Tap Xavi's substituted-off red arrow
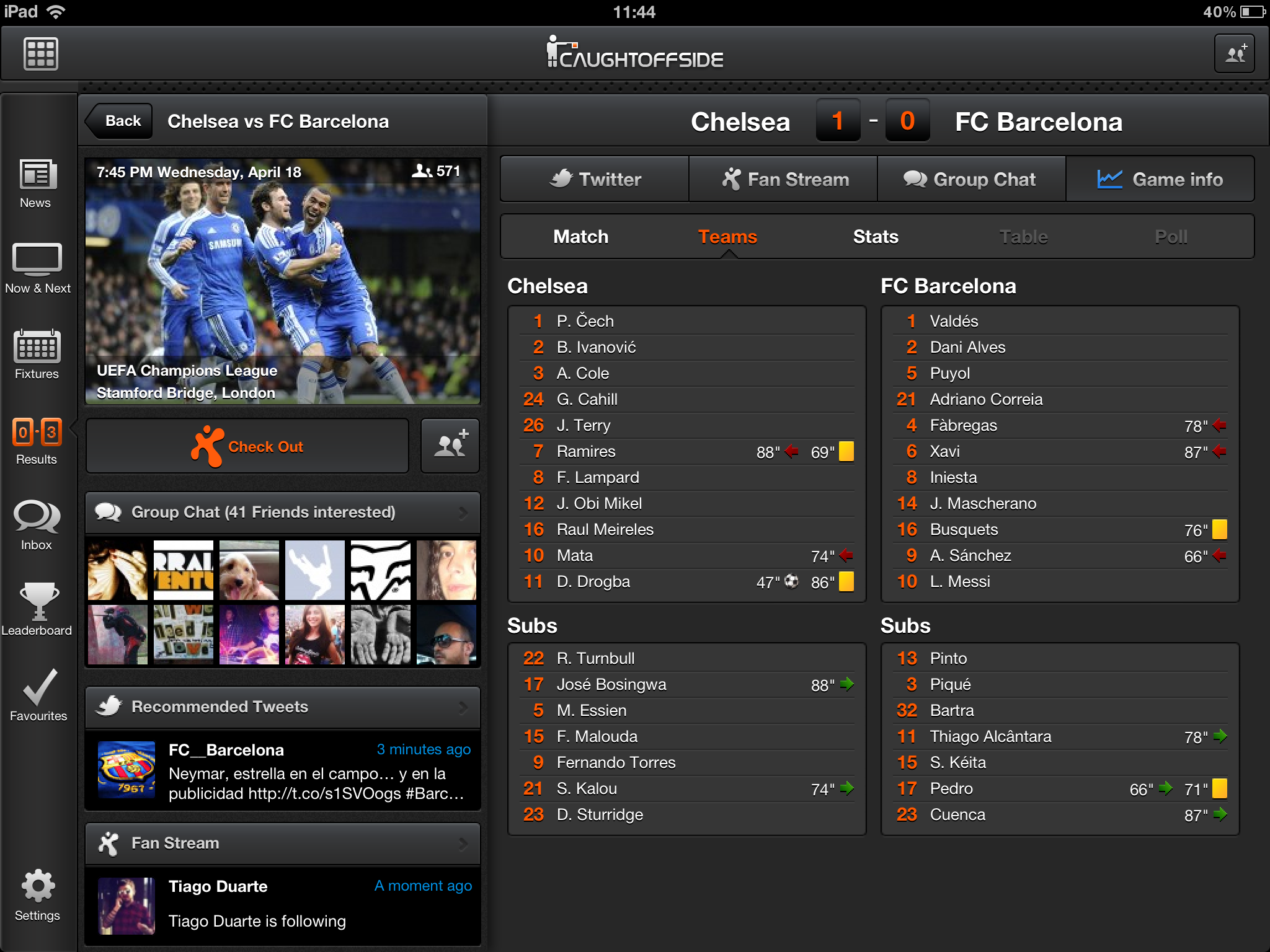The height and width of the screenshot is (952, 1270). click(1220, 451)
